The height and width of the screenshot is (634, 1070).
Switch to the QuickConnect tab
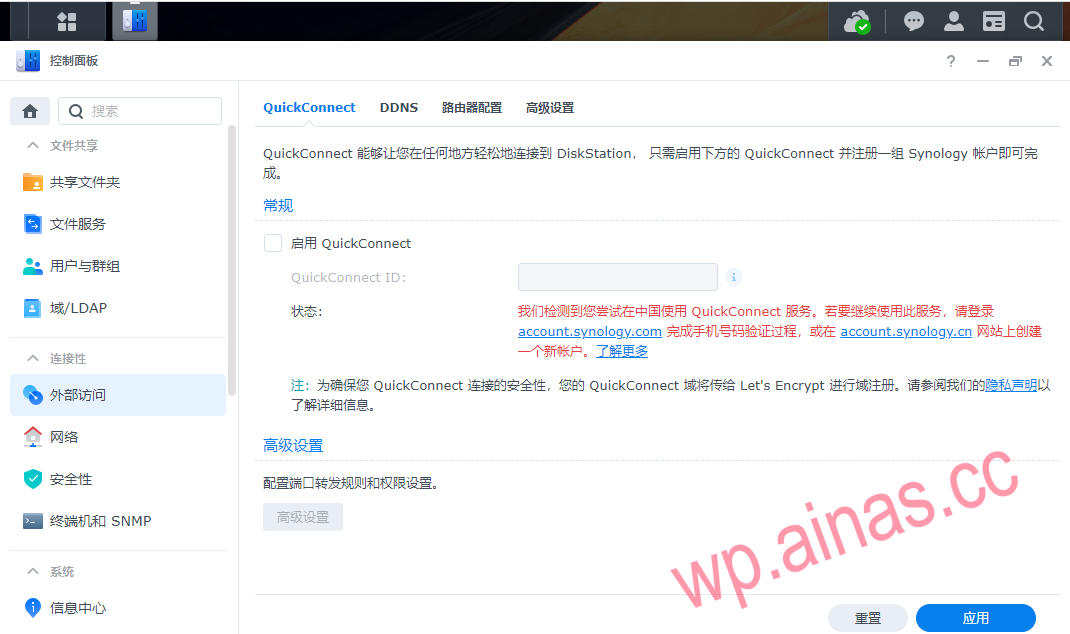click(x=309, y=107)
